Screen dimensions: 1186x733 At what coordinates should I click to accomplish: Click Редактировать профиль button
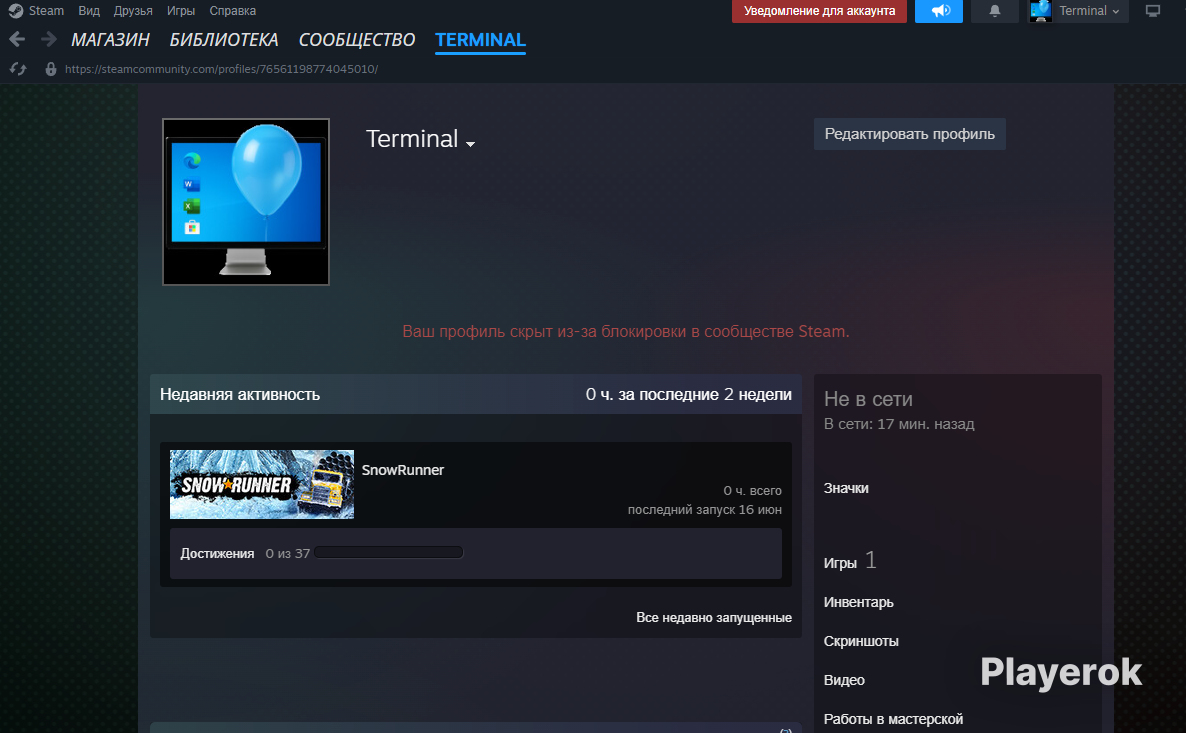coord(910,134)
